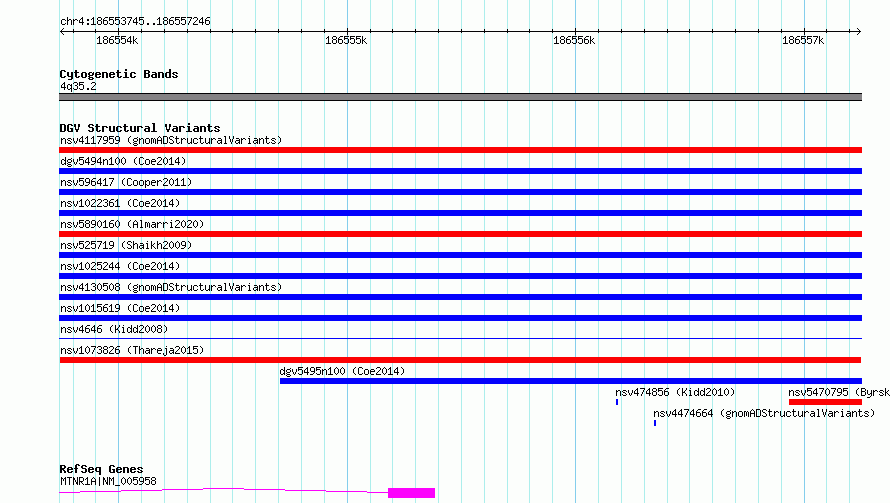Click the blue bar under nsv596417
This screenshot has width=890, height=503.
(x=460, y=192)
